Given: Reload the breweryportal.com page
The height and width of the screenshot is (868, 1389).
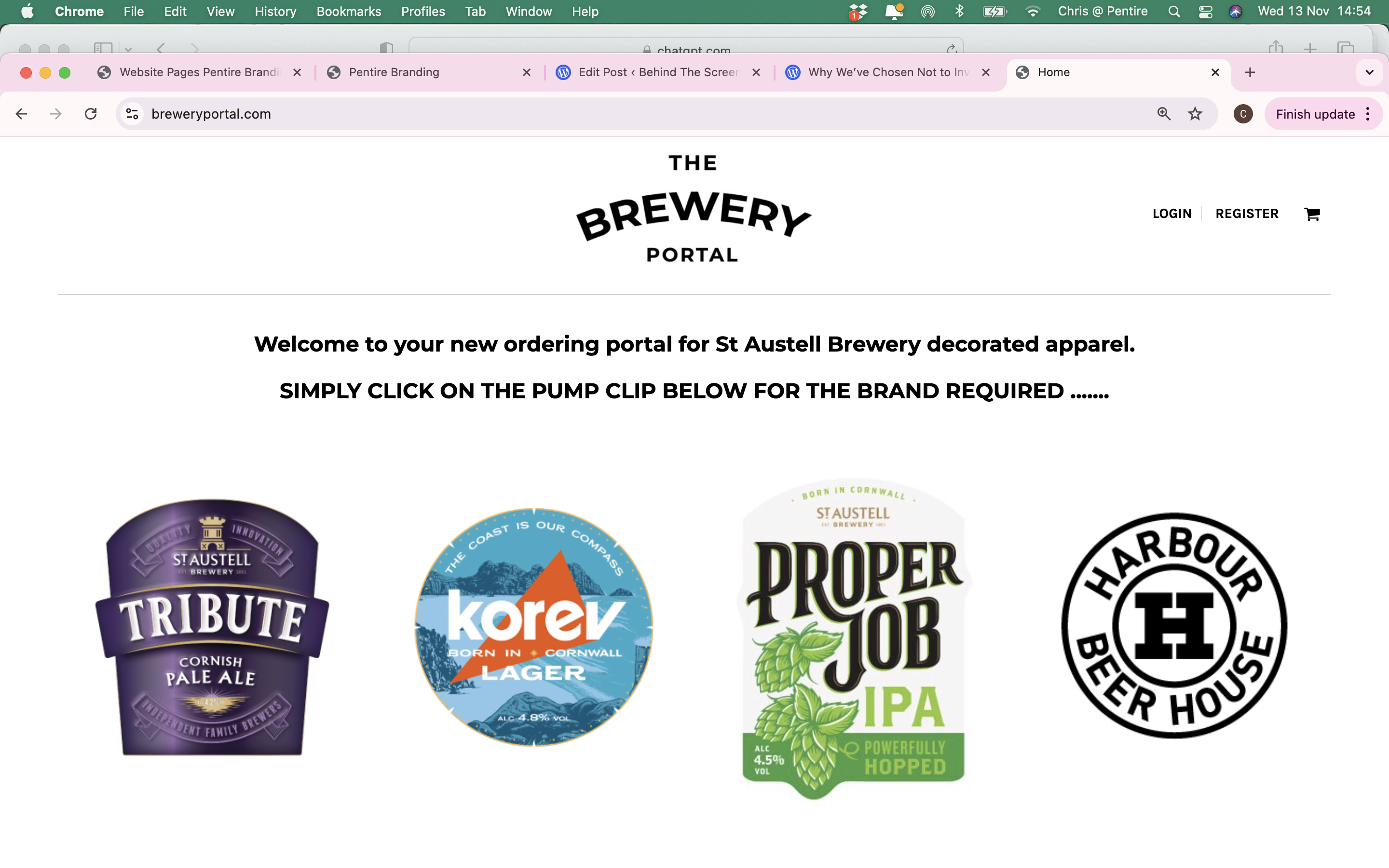Looking at the screenshot, I should [x=91, y=114].
